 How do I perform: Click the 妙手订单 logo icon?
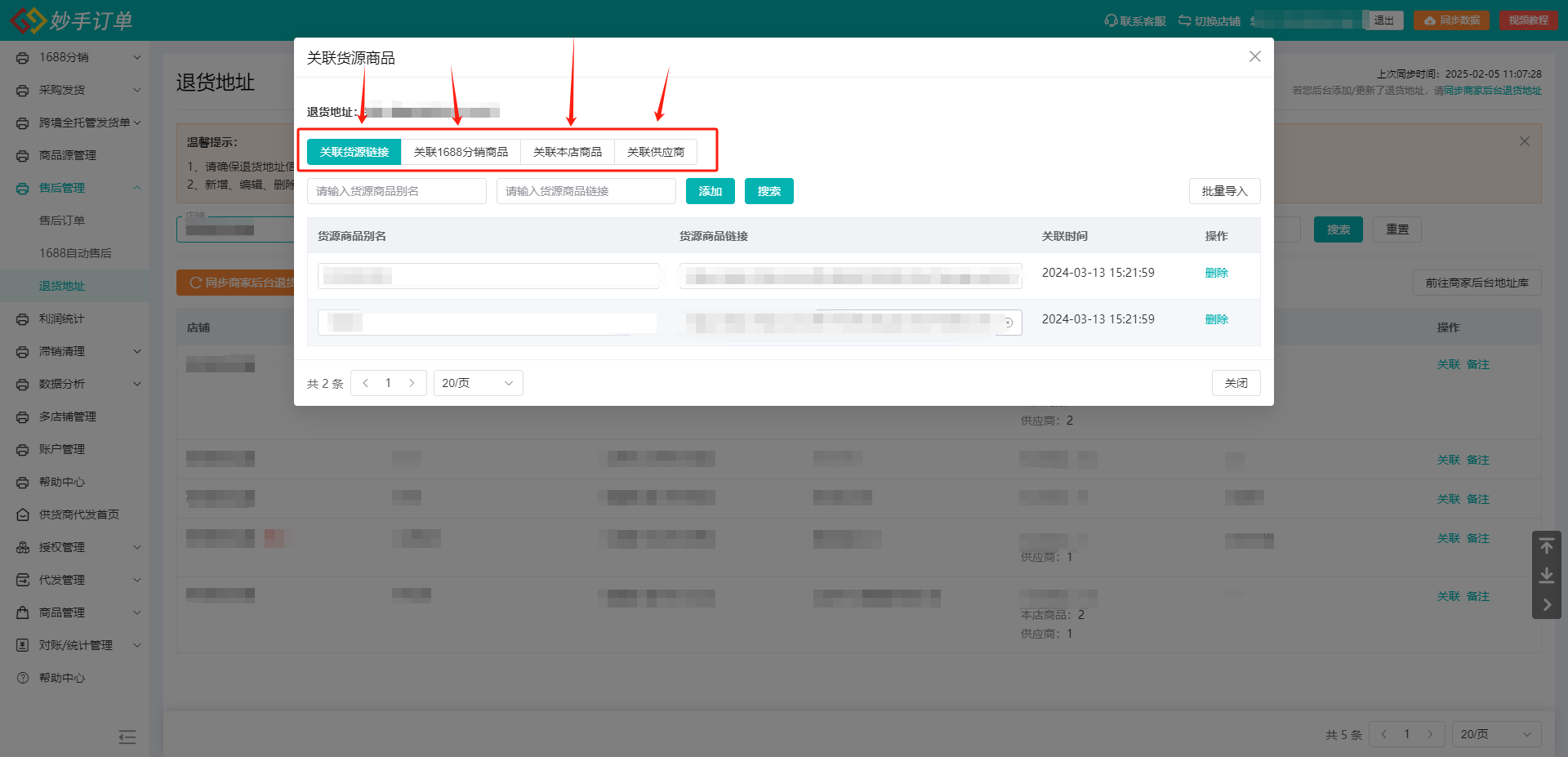coord(28,20)
